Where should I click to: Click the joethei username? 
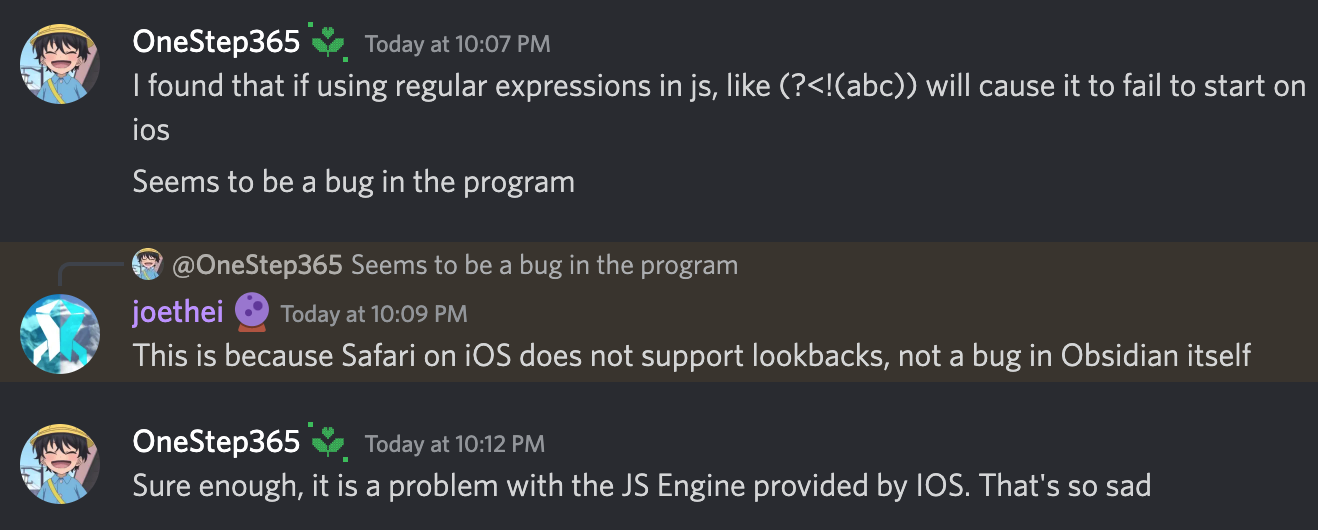pyautogui.click(x=178, y=312)
